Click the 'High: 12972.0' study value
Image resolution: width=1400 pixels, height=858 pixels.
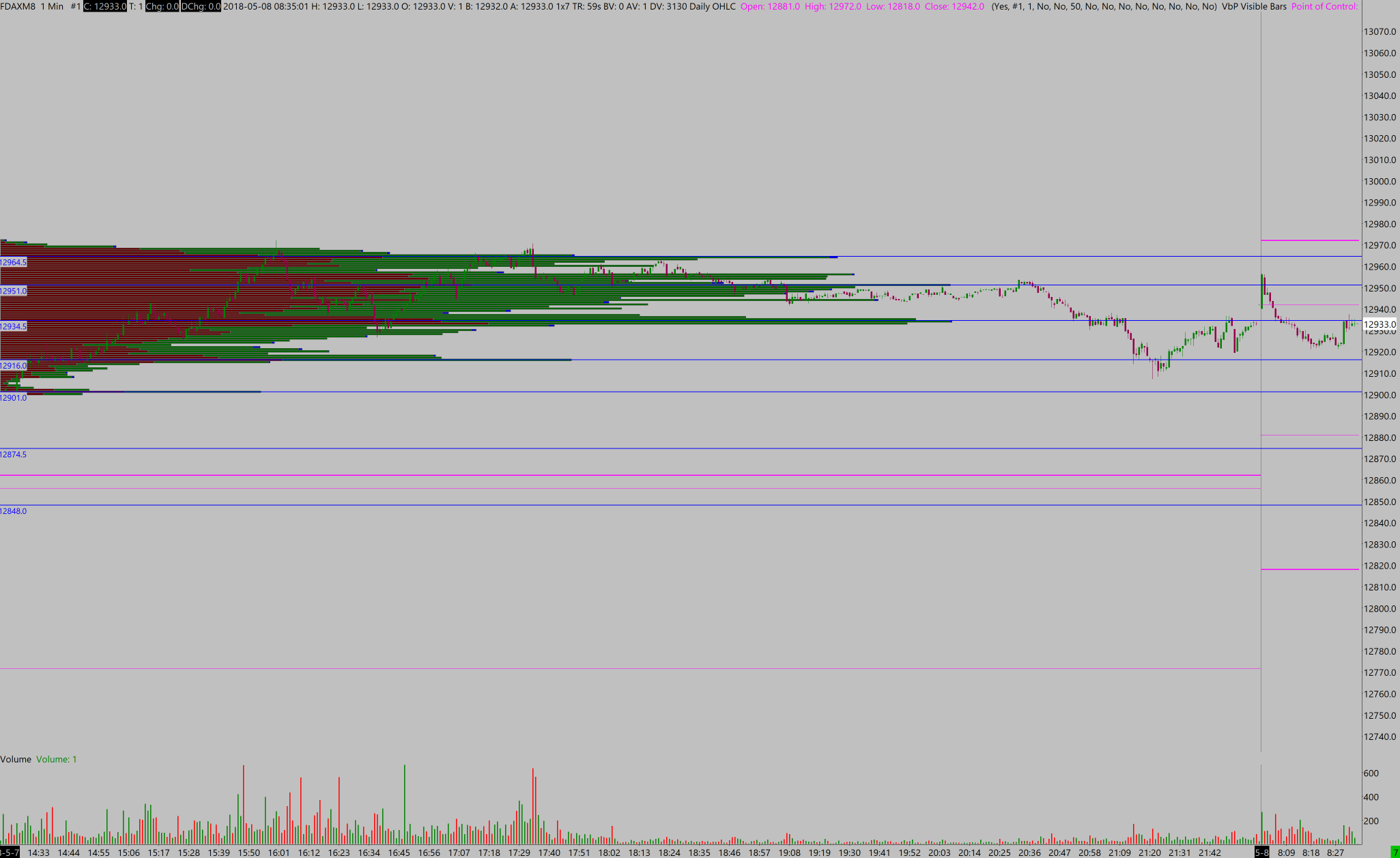click(833, 6)
